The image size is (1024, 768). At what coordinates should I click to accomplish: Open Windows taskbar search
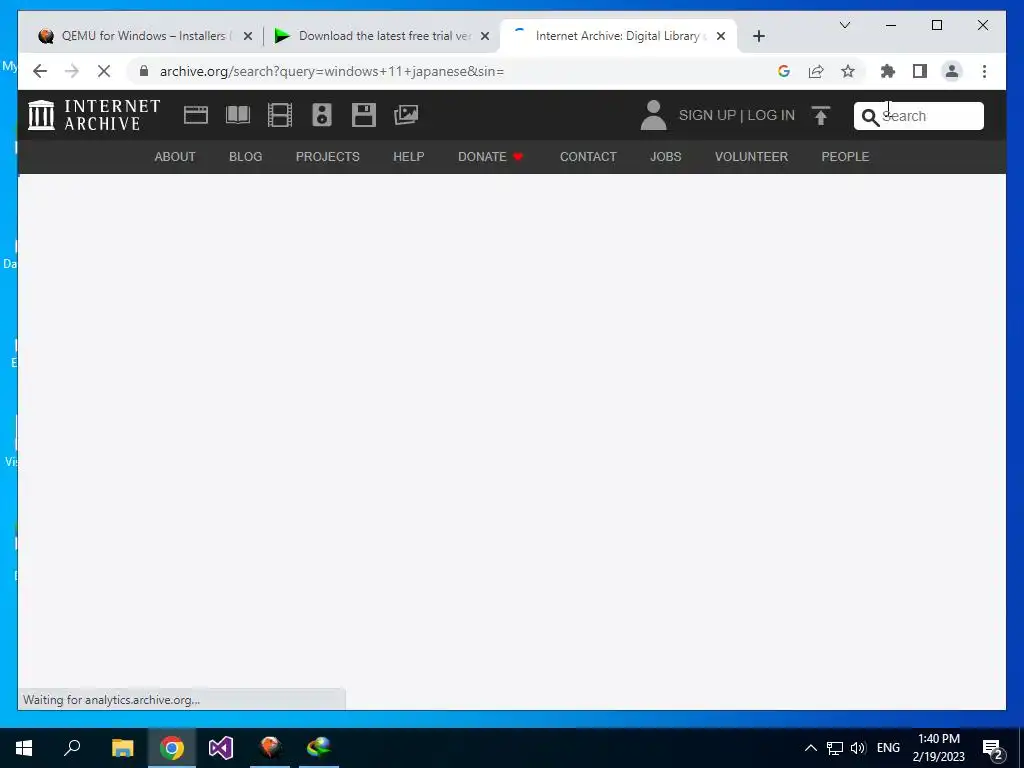(72, 748)
